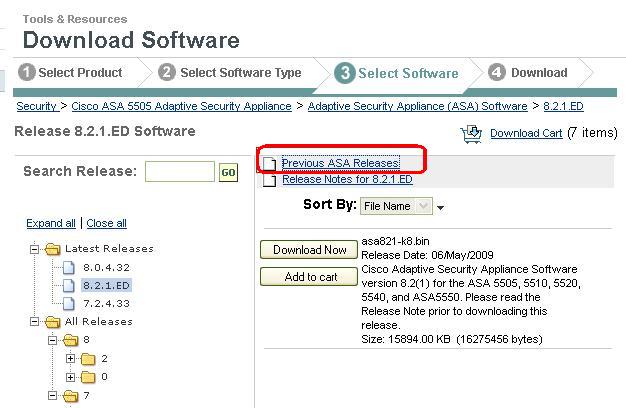Expand the subfolder 0 node
Image resolution: width=626 pixels, height=408 pixels.
coord(71,377)
